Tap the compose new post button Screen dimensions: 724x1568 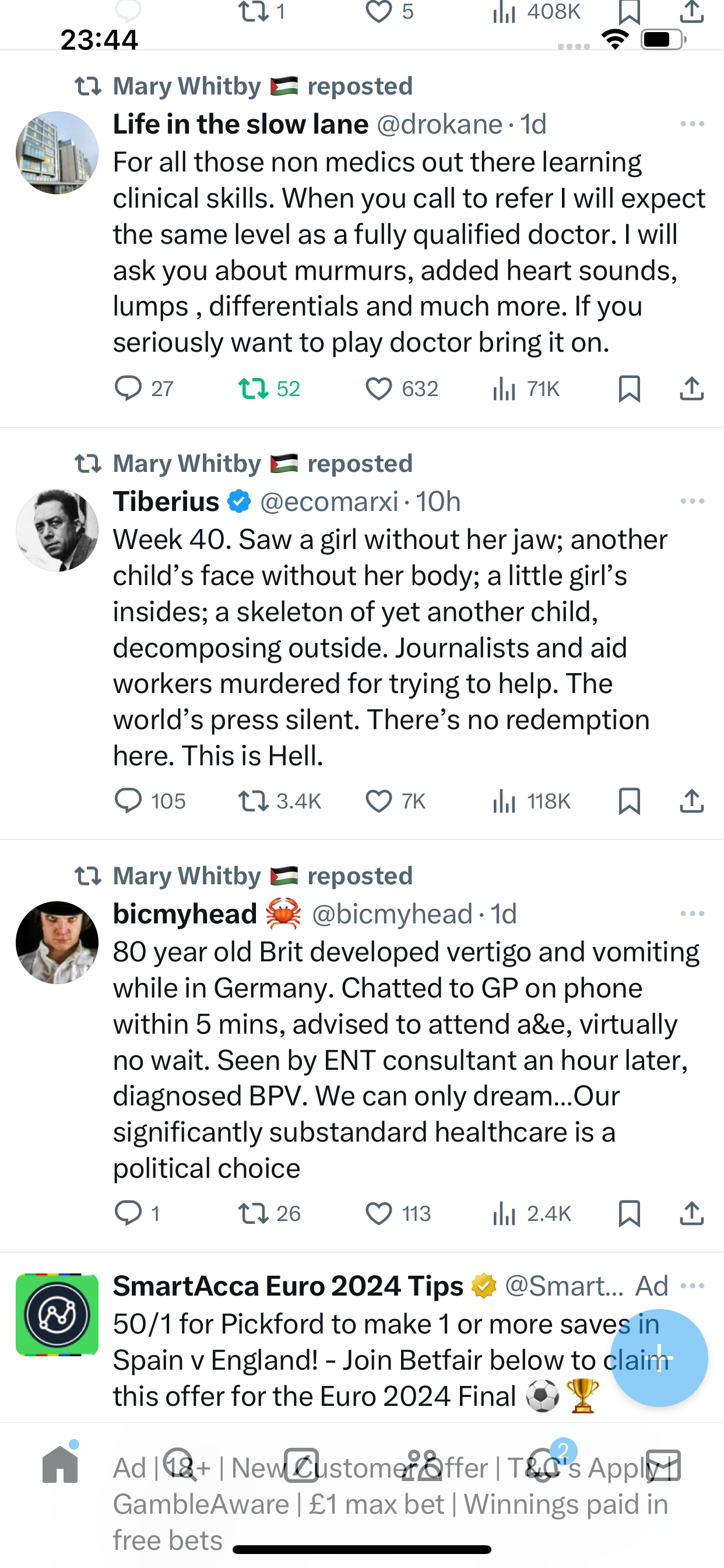[659, 1357]
